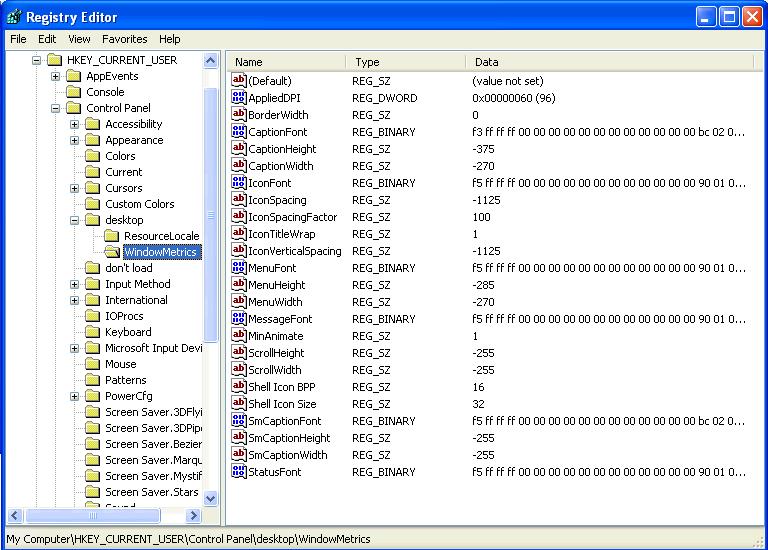Click the CaptionHeight string value icon
Screen dimensions: 768x550
(239, 148)
